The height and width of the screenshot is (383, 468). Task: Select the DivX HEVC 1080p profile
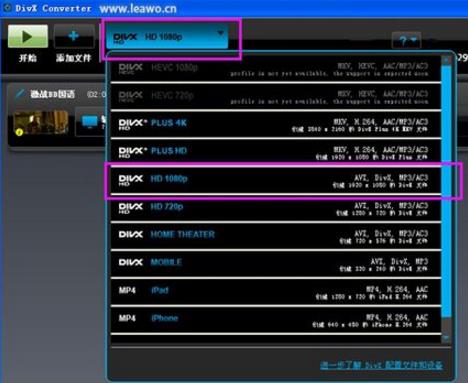[276, 69]
